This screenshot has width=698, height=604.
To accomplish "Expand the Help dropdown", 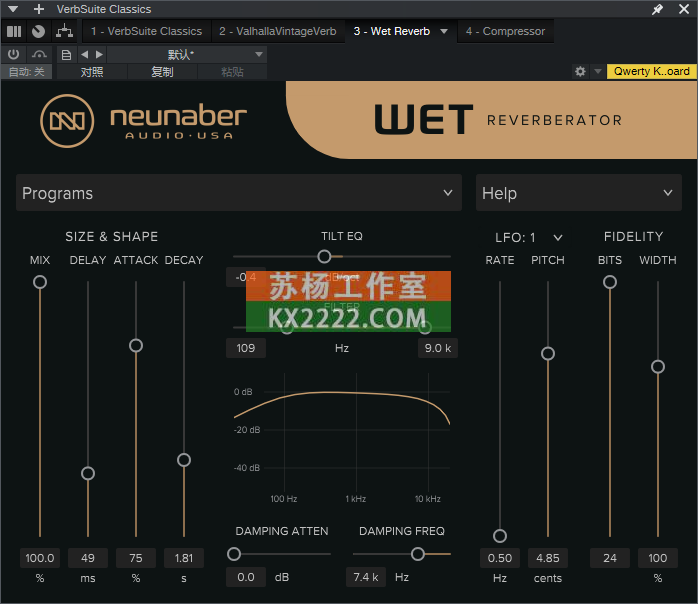I will [579, 193].
